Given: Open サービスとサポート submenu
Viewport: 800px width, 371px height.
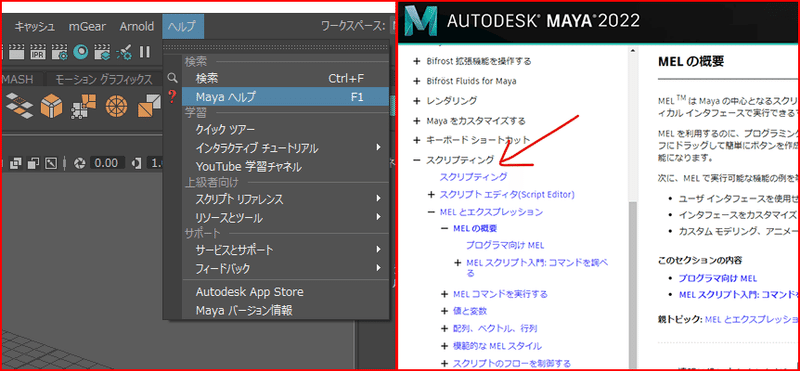Looking at the screenshot, I should click(285, 250).
